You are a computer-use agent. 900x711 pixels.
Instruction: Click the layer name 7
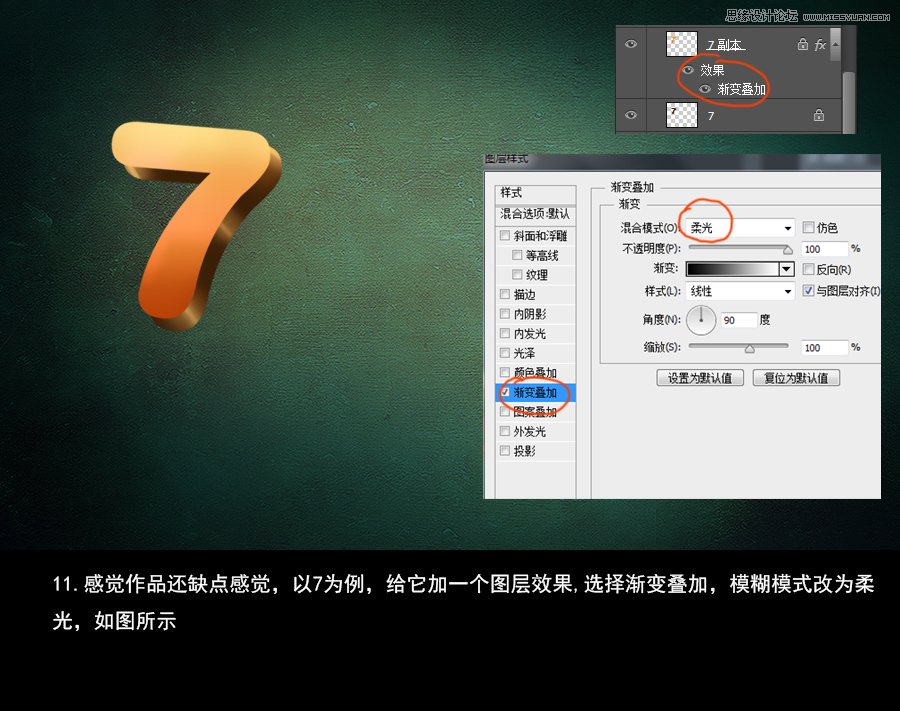(x=711, y=116)
